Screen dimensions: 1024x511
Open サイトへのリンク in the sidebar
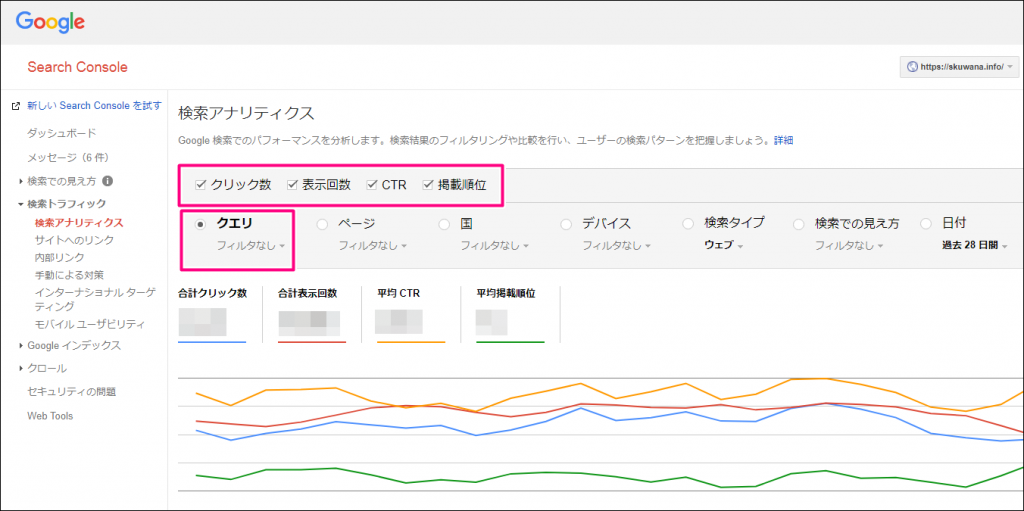click(x=74, y=240)
